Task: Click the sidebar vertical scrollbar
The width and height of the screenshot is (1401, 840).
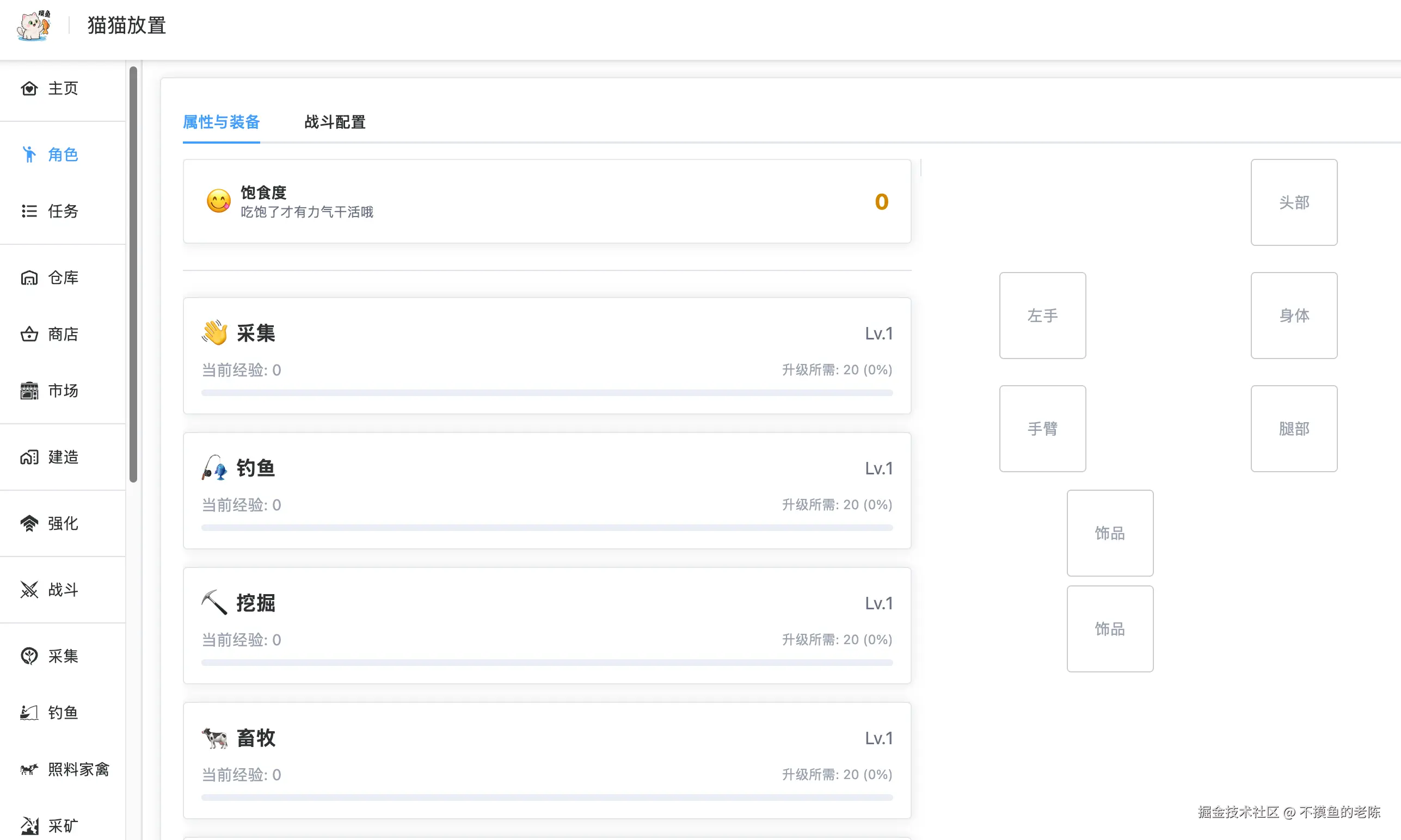Action: coord(133,275)
